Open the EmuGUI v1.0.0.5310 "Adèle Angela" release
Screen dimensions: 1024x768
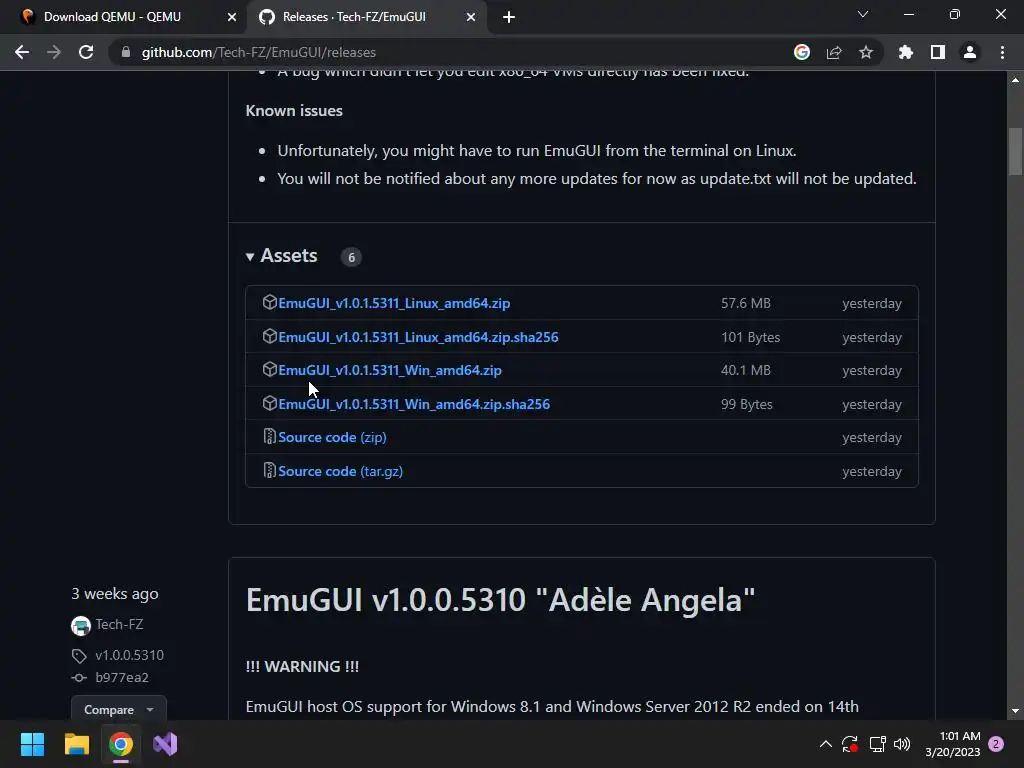(500, 600)
